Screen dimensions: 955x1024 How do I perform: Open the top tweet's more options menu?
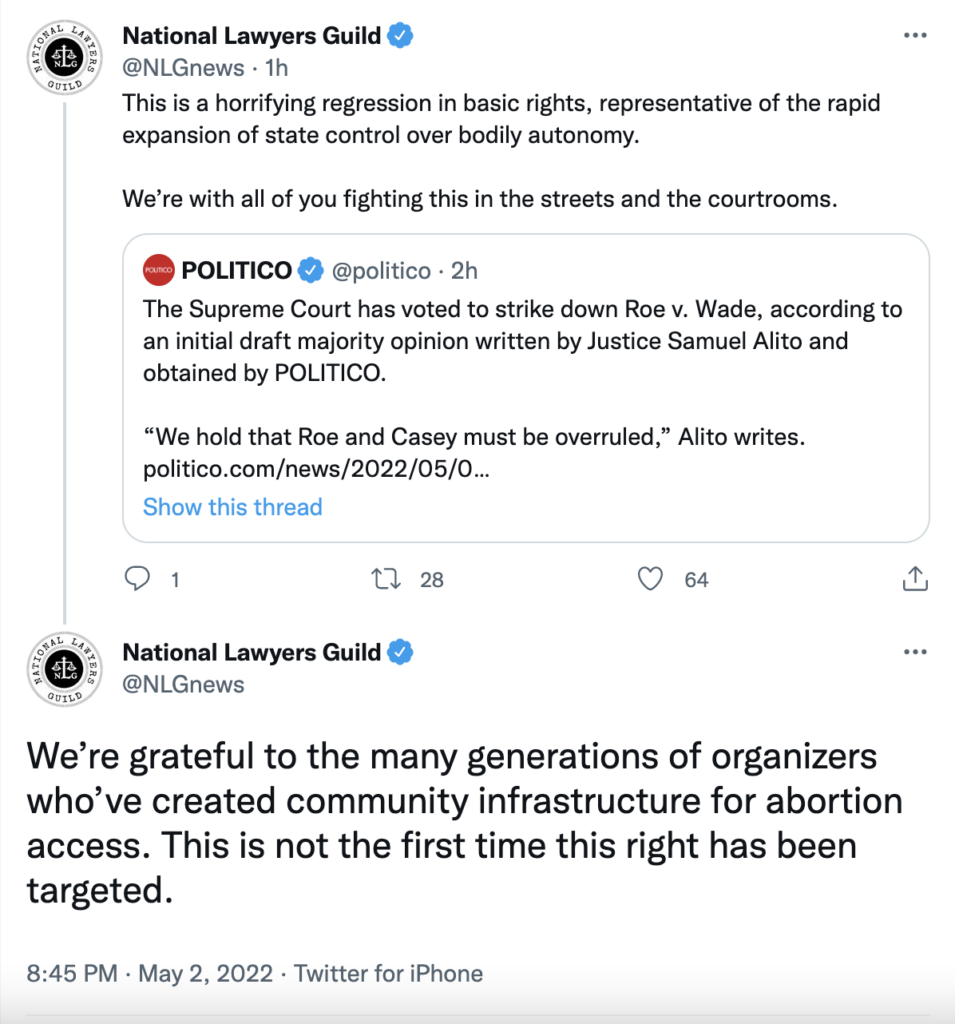tap(916, 35)
